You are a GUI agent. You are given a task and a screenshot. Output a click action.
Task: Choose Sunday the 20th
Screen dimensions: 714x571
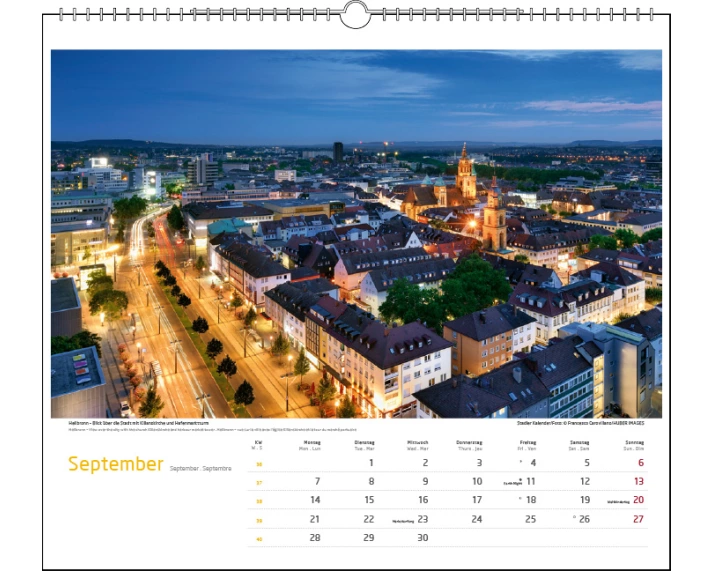click(638, 500)
